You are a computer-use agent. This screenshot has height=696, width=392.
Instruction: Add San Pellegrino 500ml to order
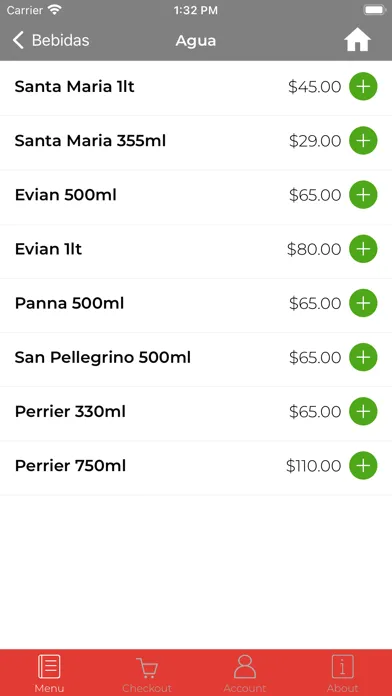click(x=363, y=357)
